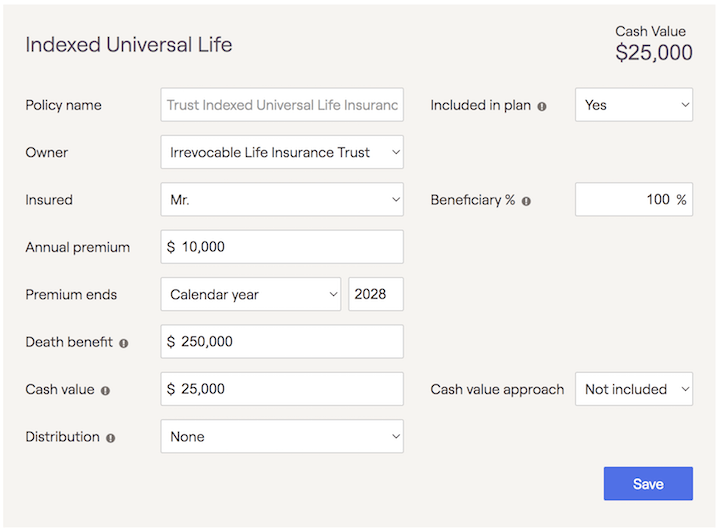The width and height of the screenshot is (720, 531).
Task: Click info icon next to Death benefit
Action: click(x=124, y=343)
